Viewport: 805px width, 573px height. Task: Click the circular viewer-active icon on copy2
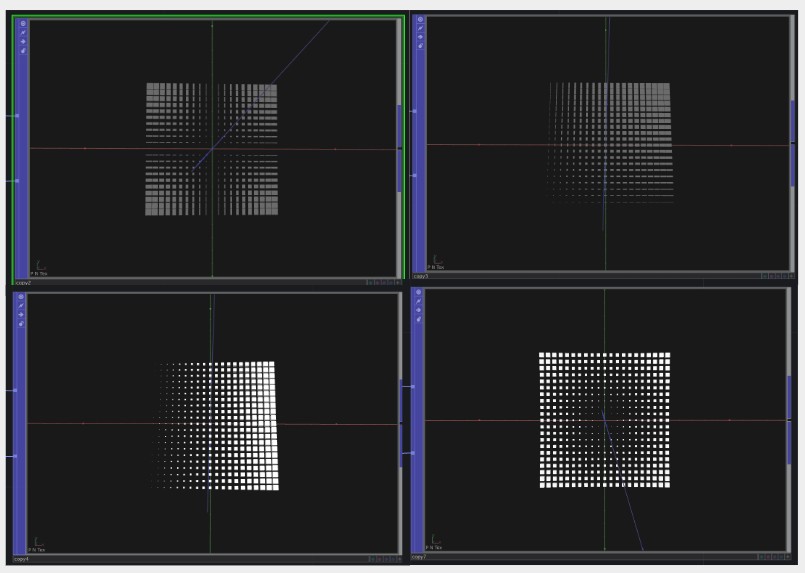point(23,23)
